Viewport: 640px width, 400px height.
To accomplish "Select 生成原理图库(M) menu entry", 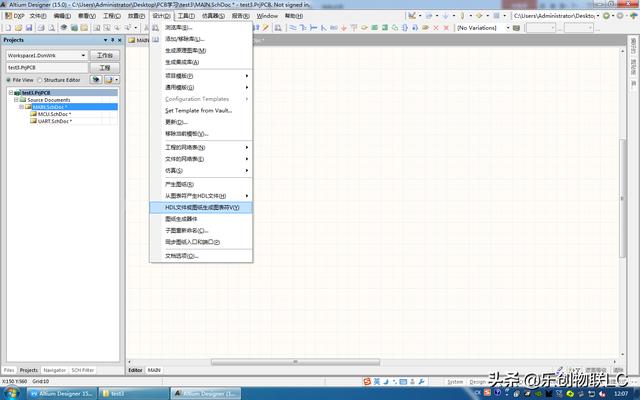I will (x=201, y=51).
